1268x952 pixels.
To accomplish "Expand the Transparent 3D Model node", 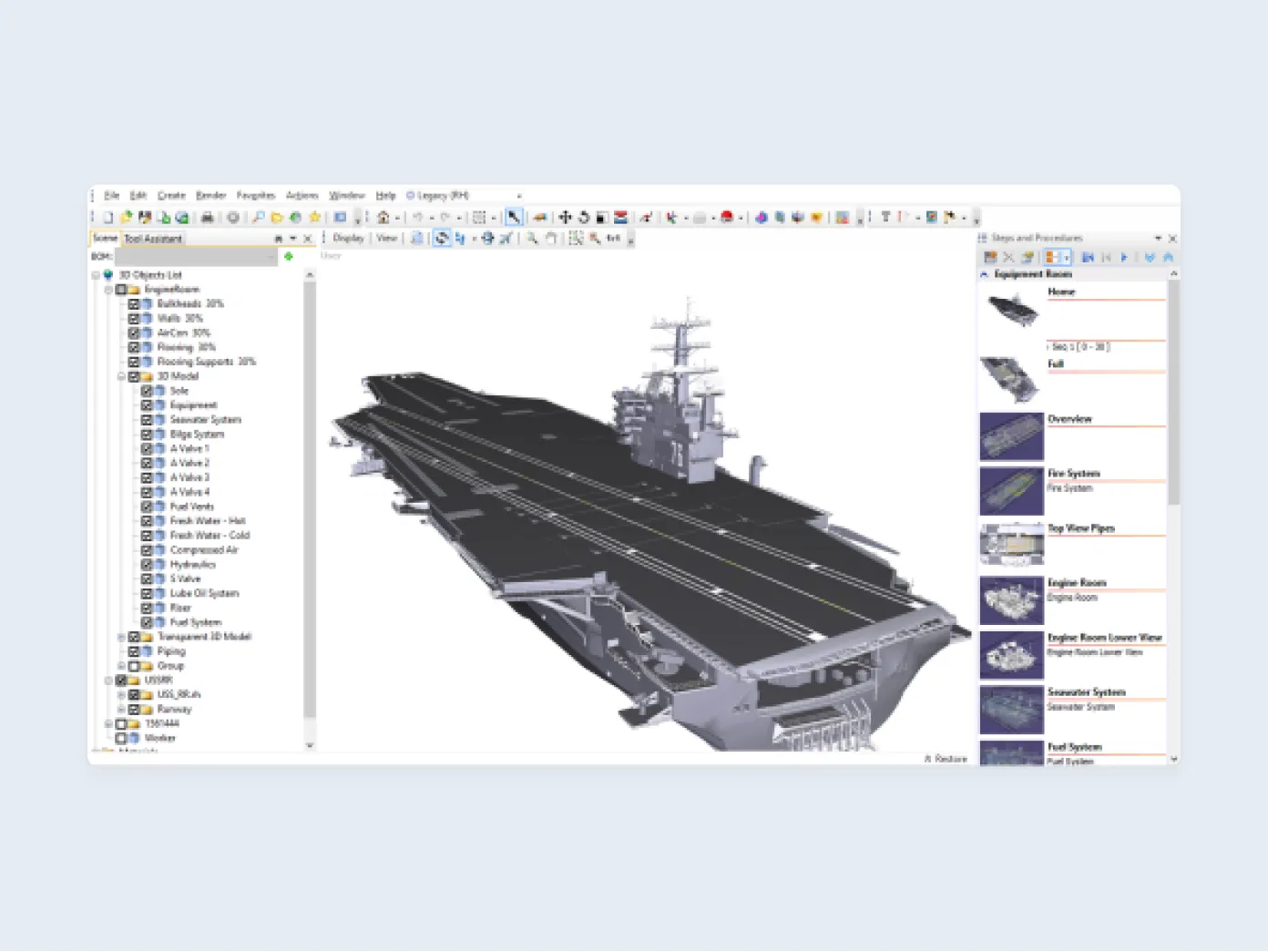I will tap(121, 637).
